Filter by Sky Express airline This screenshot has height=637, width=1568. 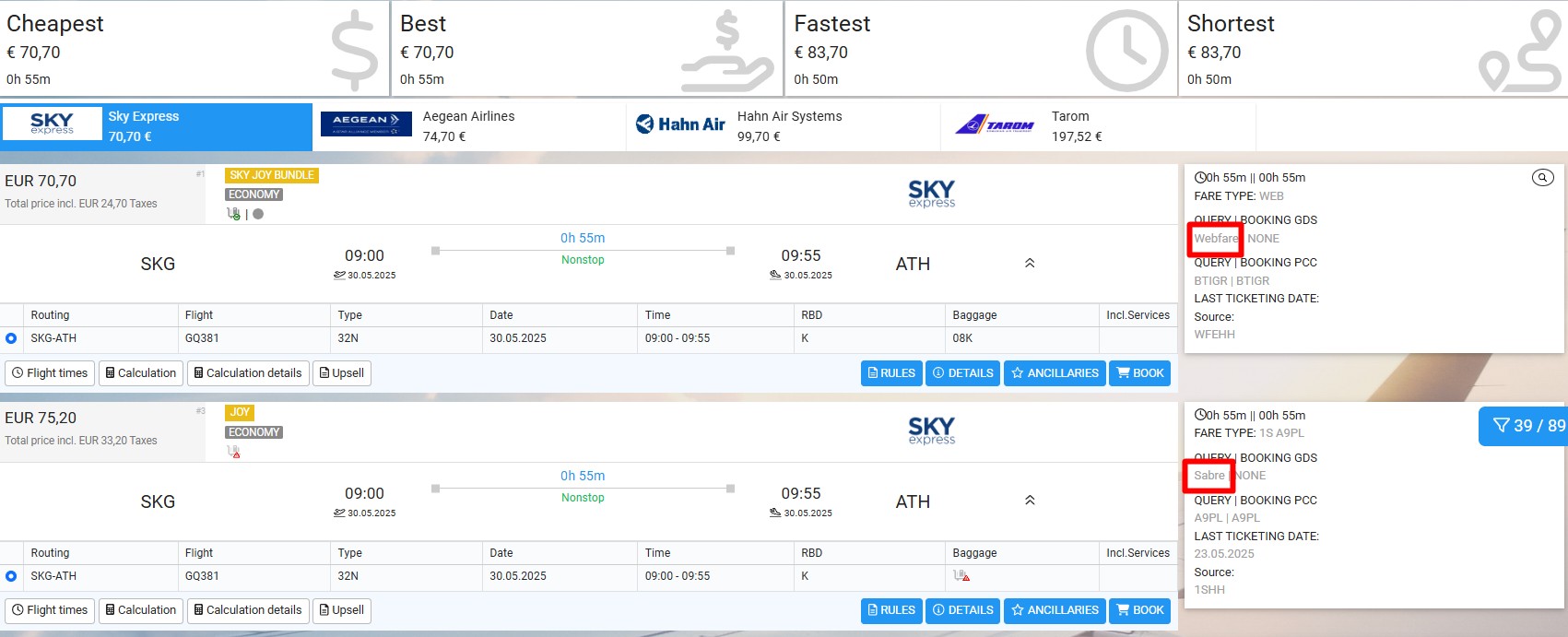pyautogui.click(x=157, y=126)
